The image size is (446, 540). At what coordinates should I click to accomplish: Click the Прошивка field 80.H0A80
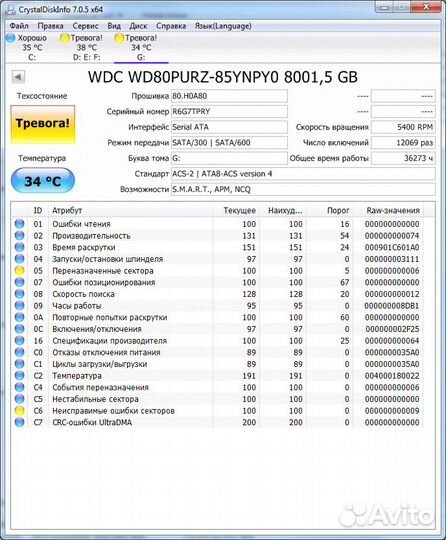coord(229,96)
